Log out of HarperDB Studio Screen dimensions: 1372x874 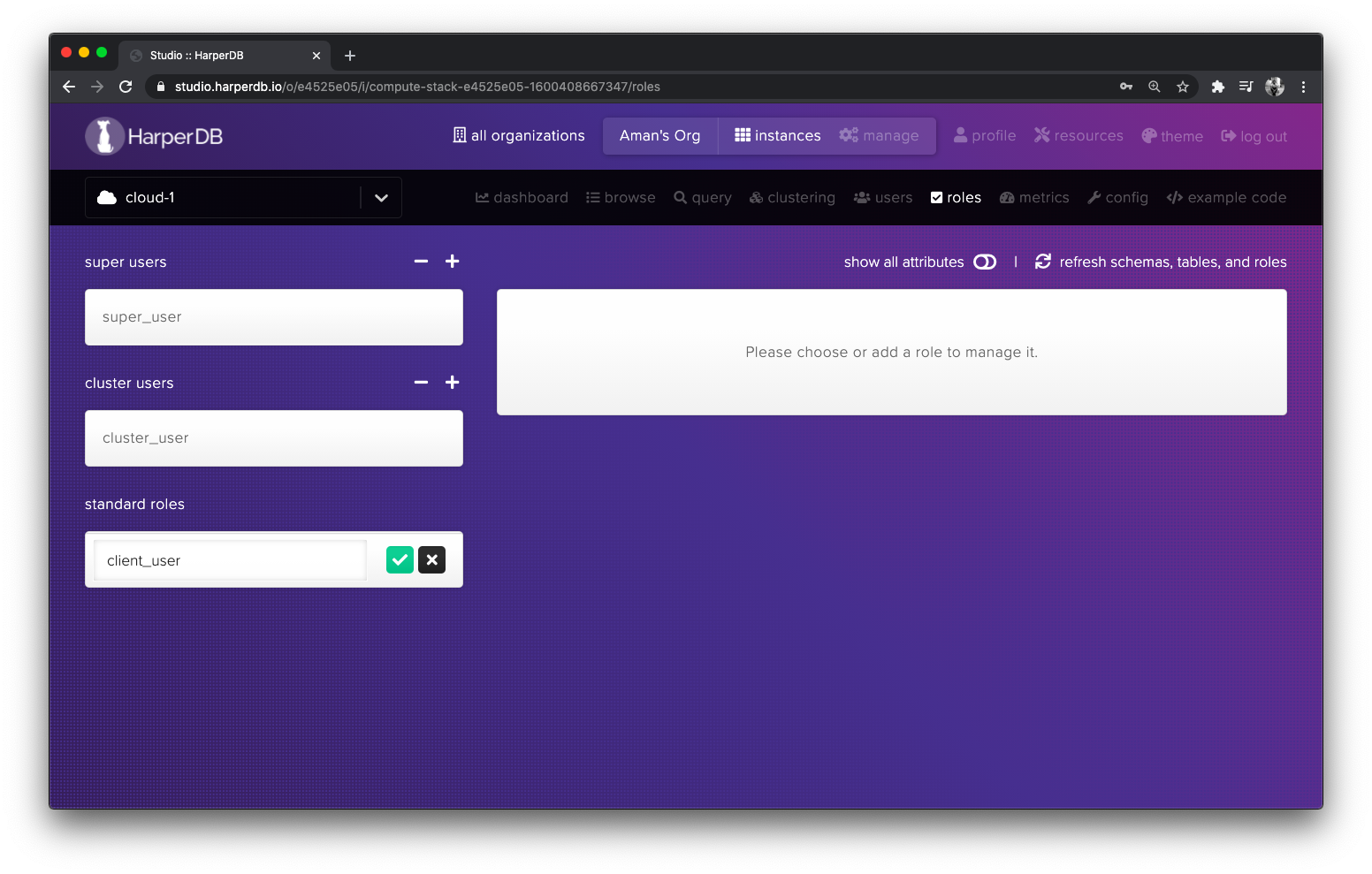click(x=1254, y=136)
